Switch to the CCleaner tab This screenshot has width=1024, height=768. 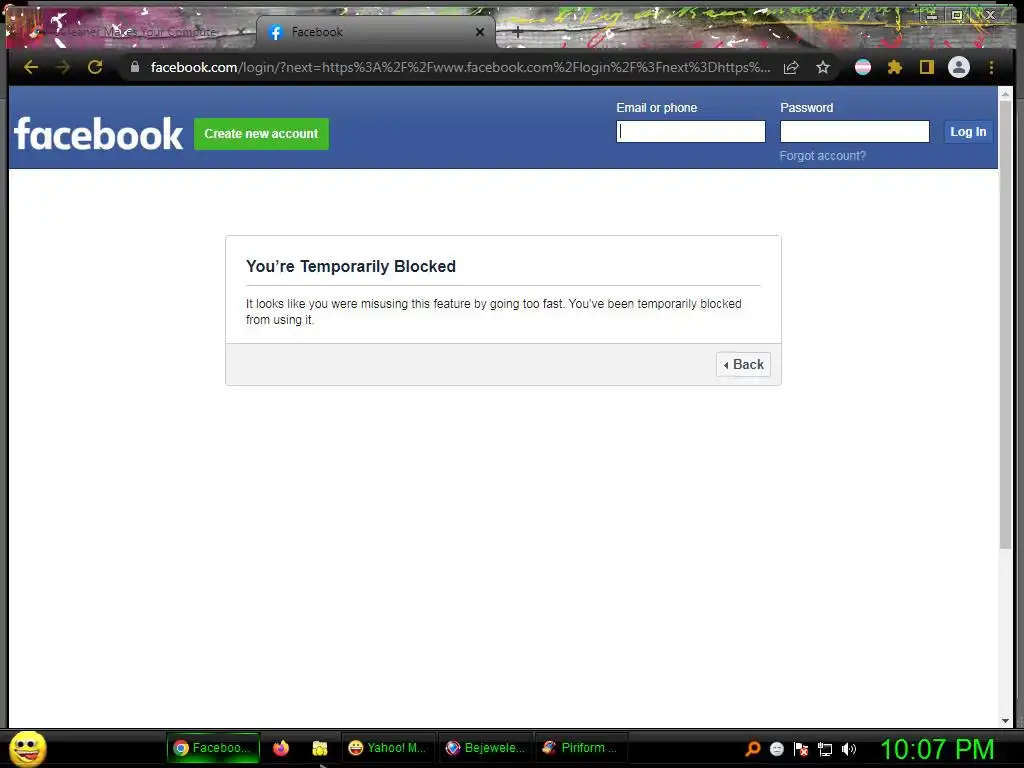pyautogui.click(x=137, y=32)
